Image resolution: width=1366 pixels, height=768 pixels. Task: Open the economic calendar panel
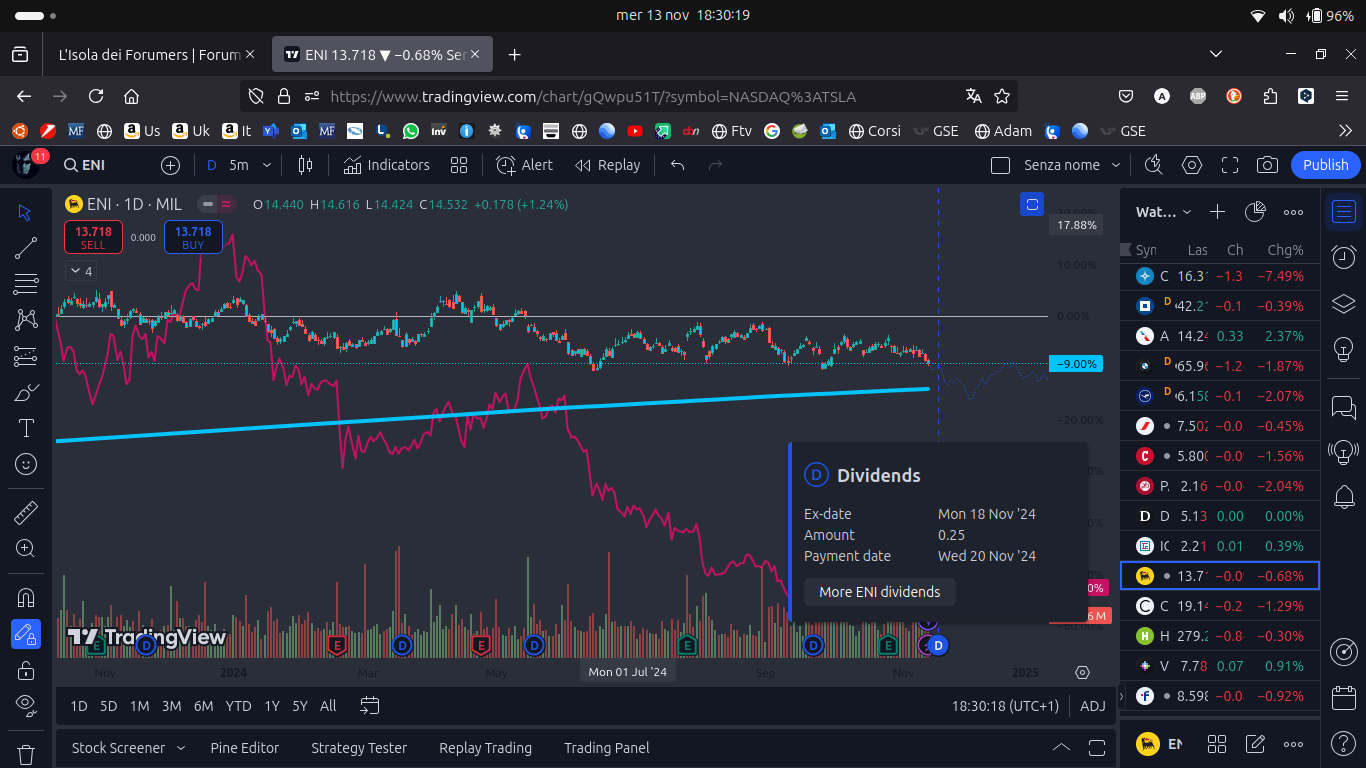coord(1344,696)
